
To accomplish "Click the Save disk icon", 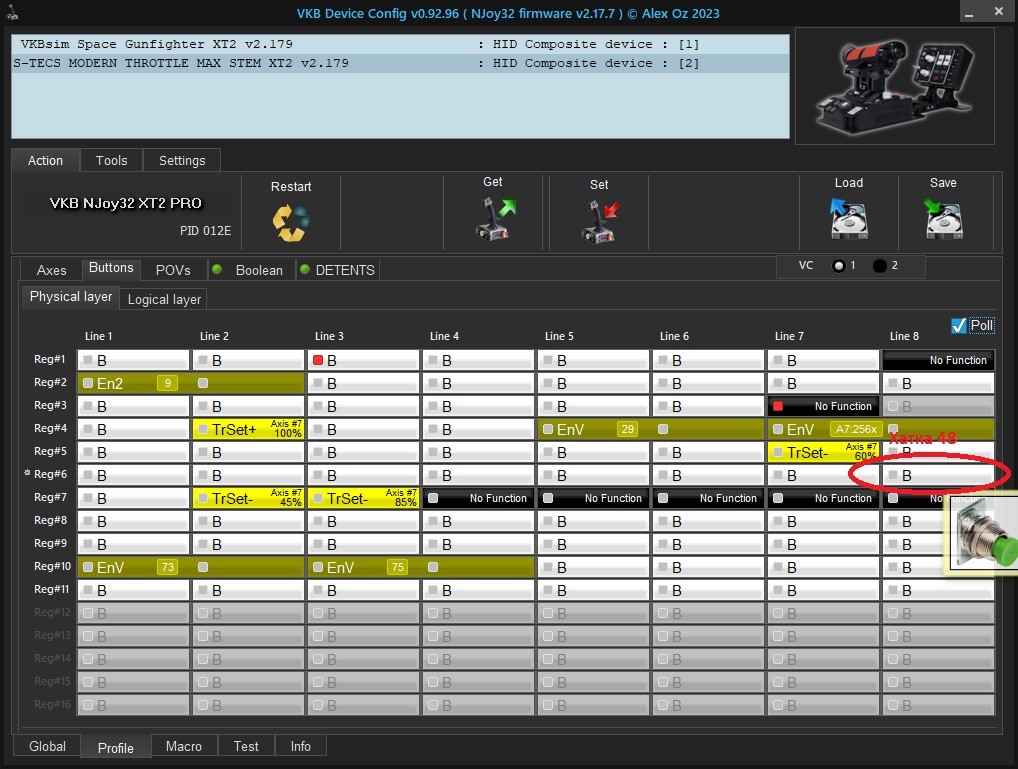I will tap(943, 218).
